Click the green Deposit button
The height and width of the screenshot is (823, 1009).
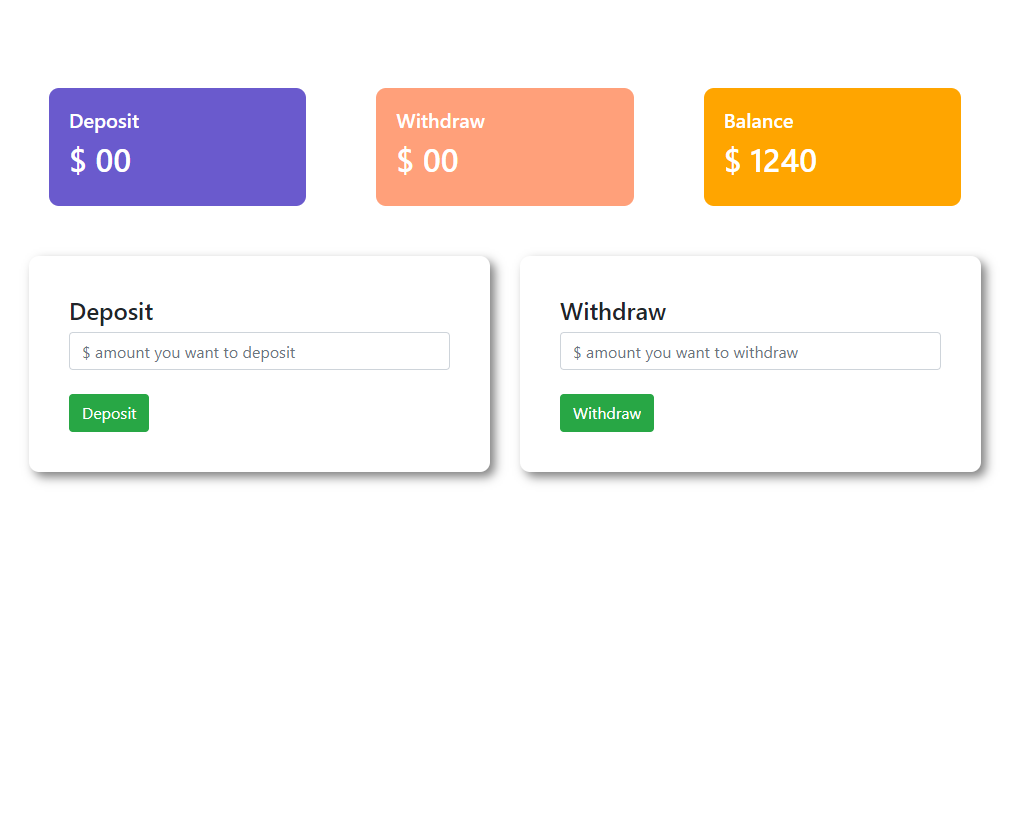click(109, 413)
